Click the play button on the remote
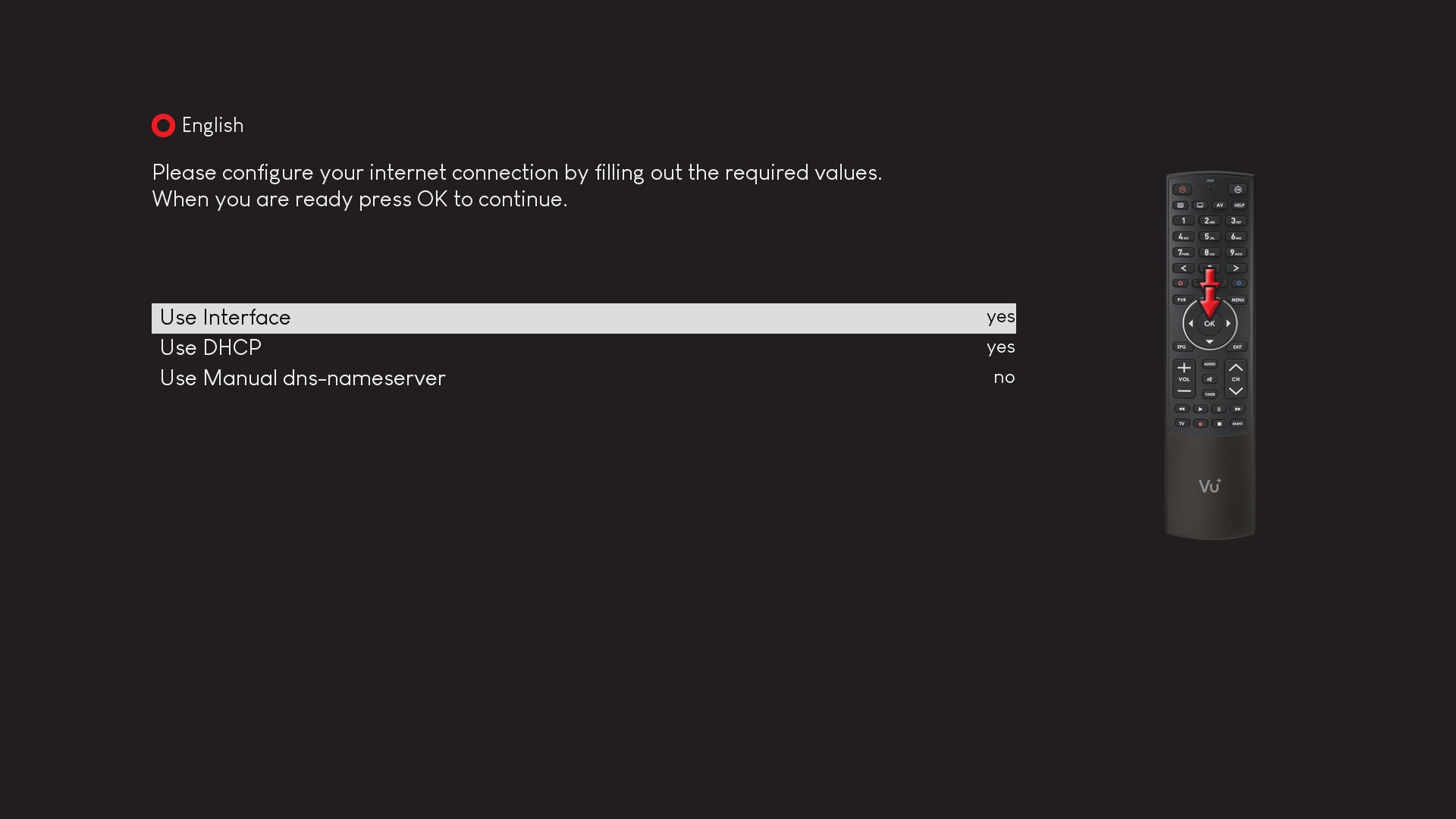This screenshot has height=819, width=1456. (x=1200, y=409)
